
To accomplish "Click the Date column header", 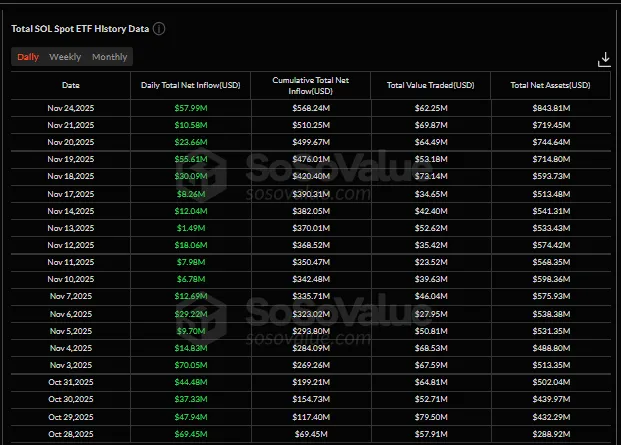I will [x=71, y=86].
